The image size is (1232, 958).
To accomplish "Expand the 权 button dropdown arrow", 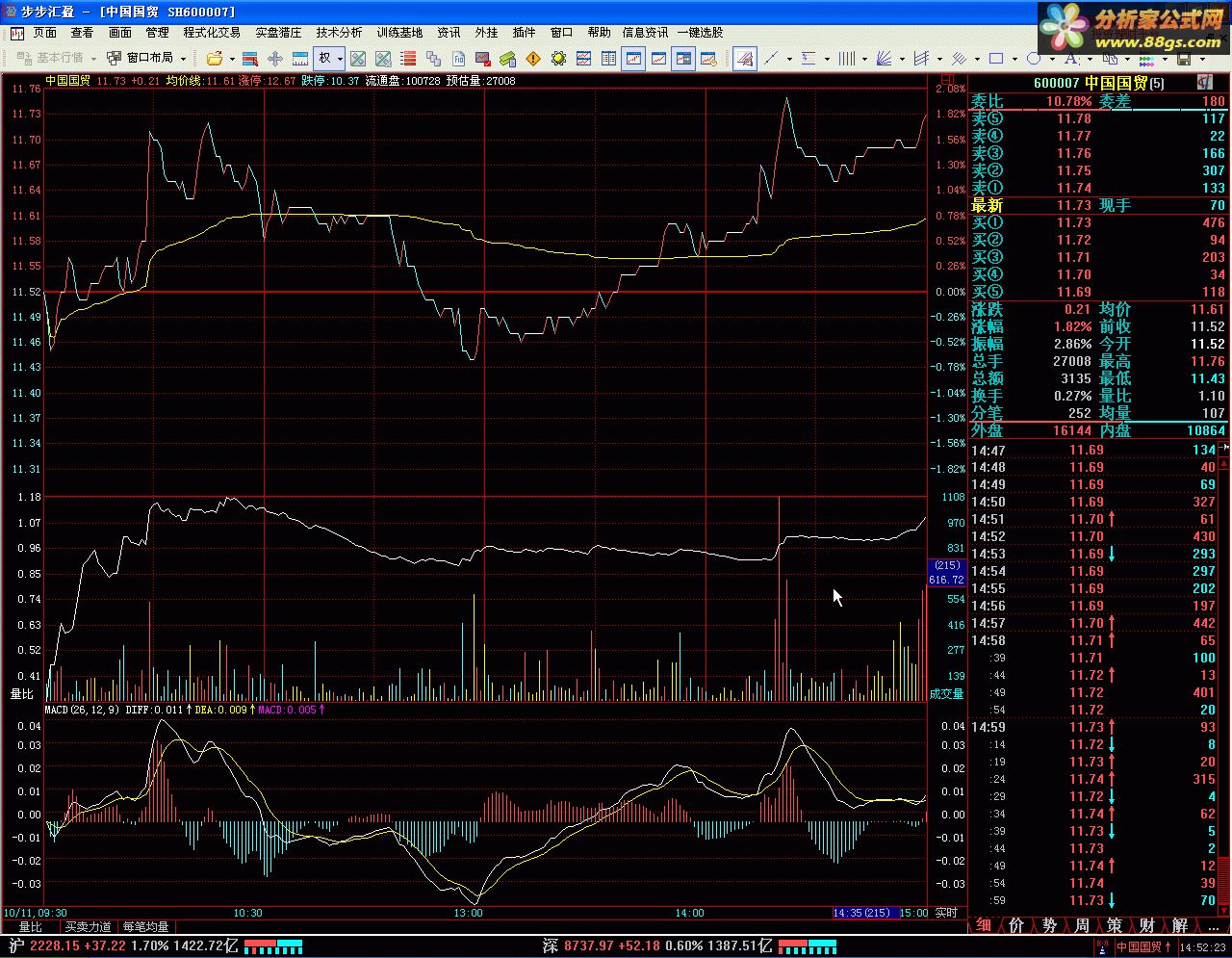I will 340,59.
